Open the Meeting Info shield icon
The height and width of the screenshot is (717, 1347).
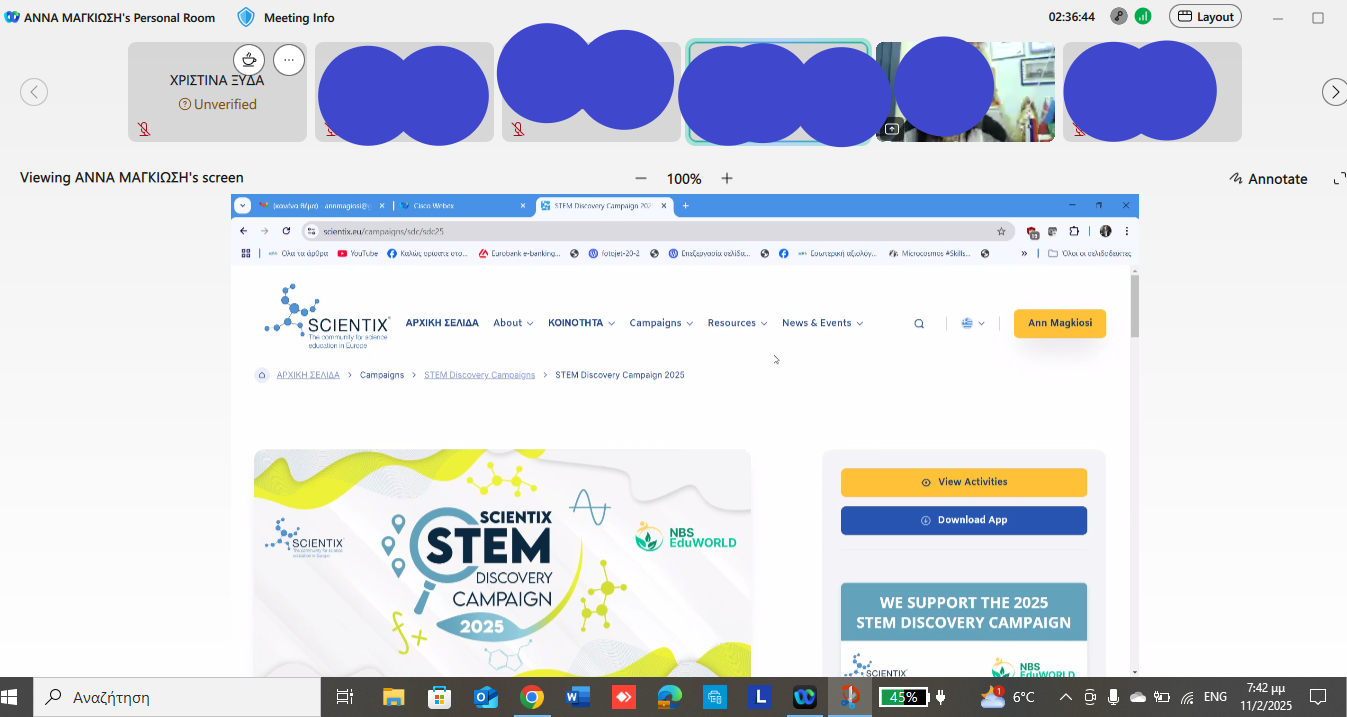[246, 17]
